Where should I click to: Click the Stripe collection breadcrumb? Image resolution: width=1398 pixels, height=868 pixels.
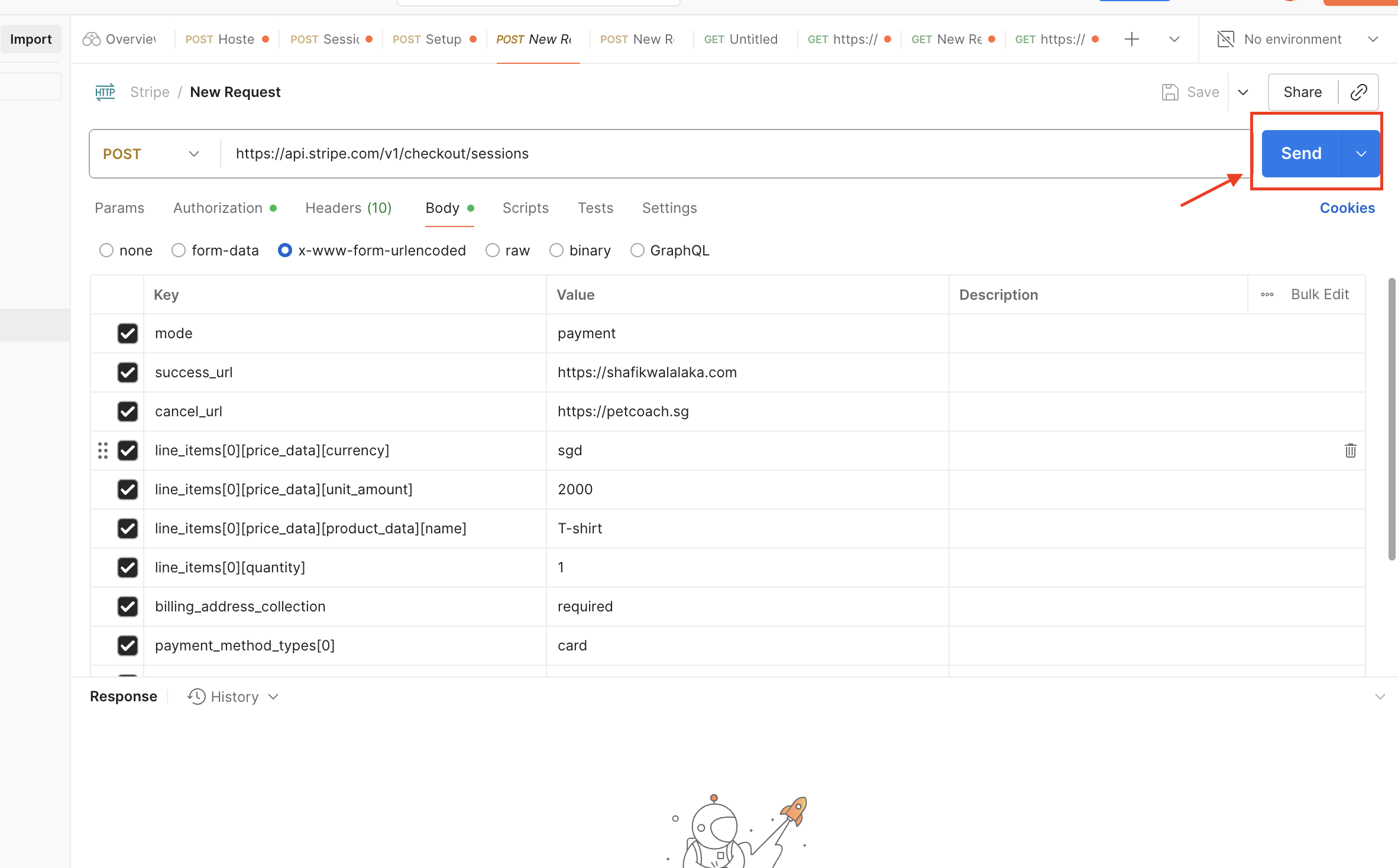pos(150,92)
